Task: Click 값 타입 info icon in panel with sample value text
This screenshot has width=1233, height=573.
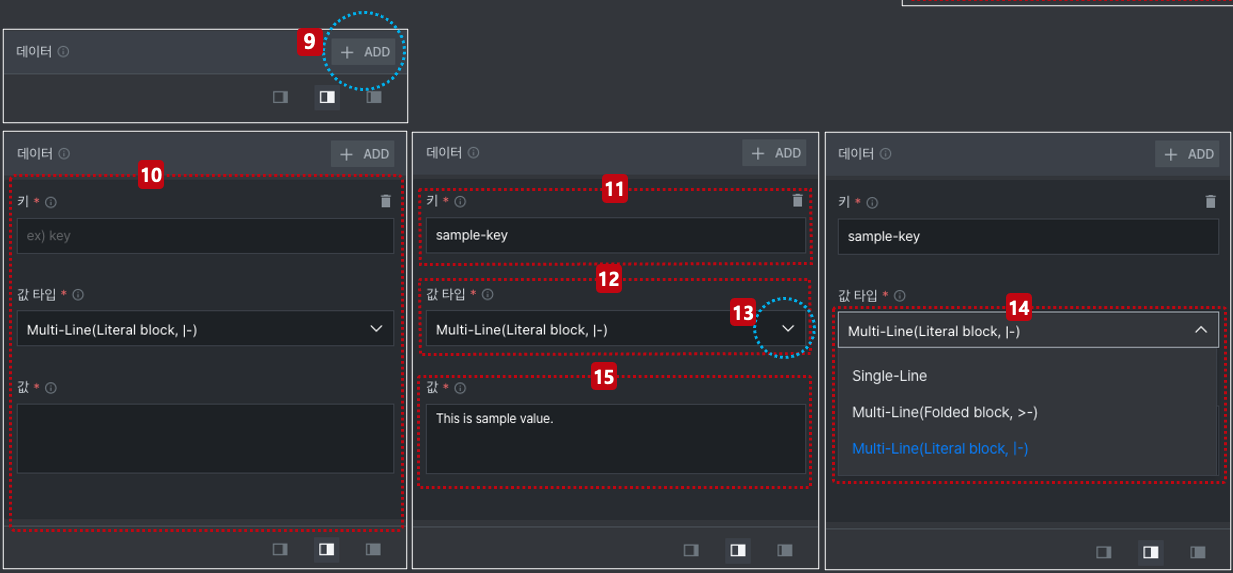Action: [487, 295]
